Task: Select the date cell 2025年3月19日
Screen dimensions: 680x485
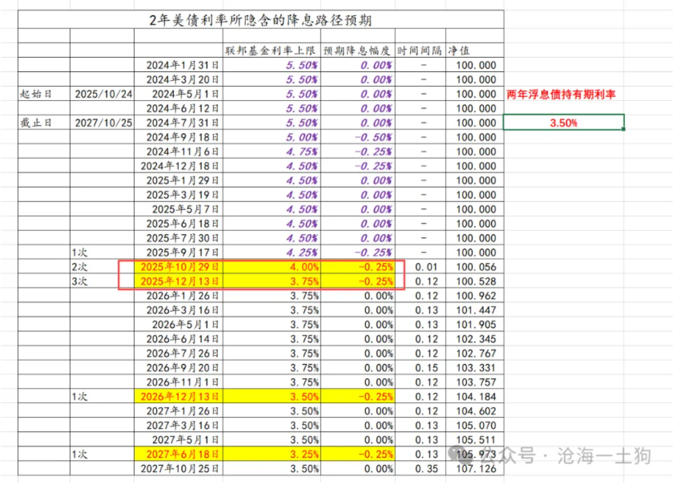Action: (x=179, y=195)
